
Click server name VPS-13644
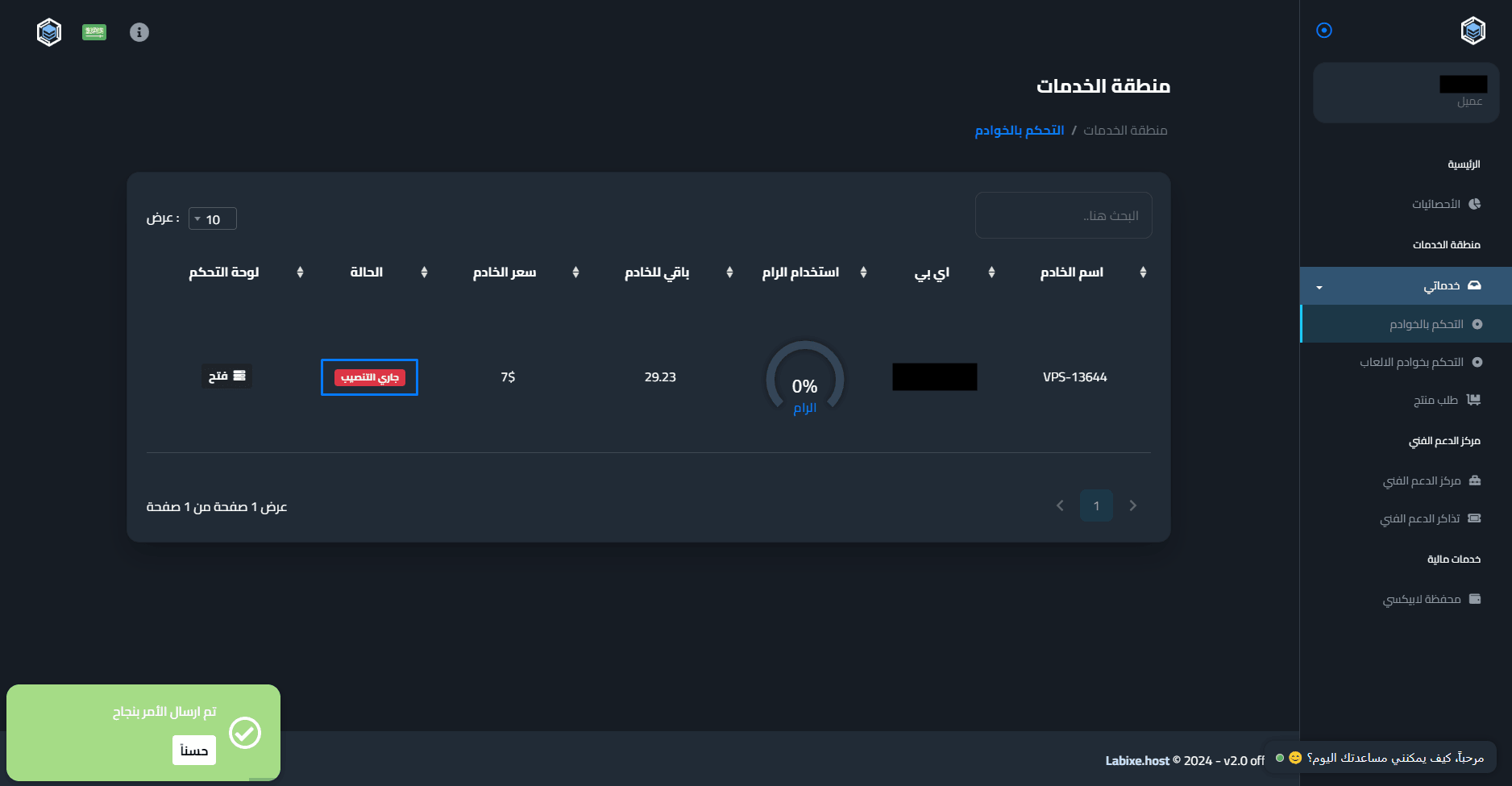(1075, 377)
